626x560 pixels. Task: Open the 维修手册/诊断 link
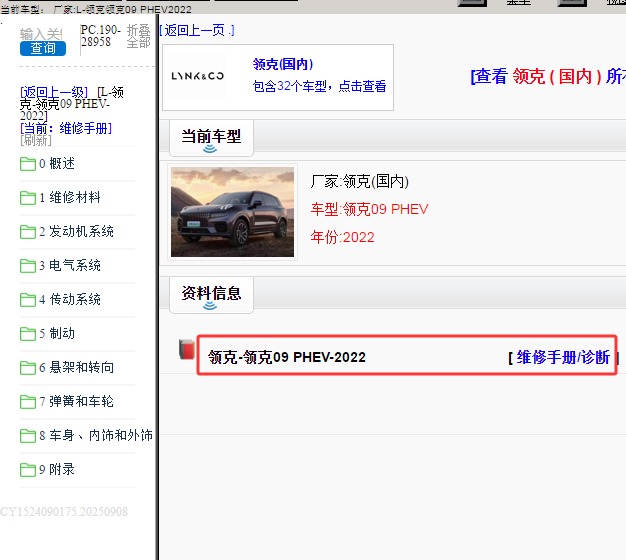[563, 357]
